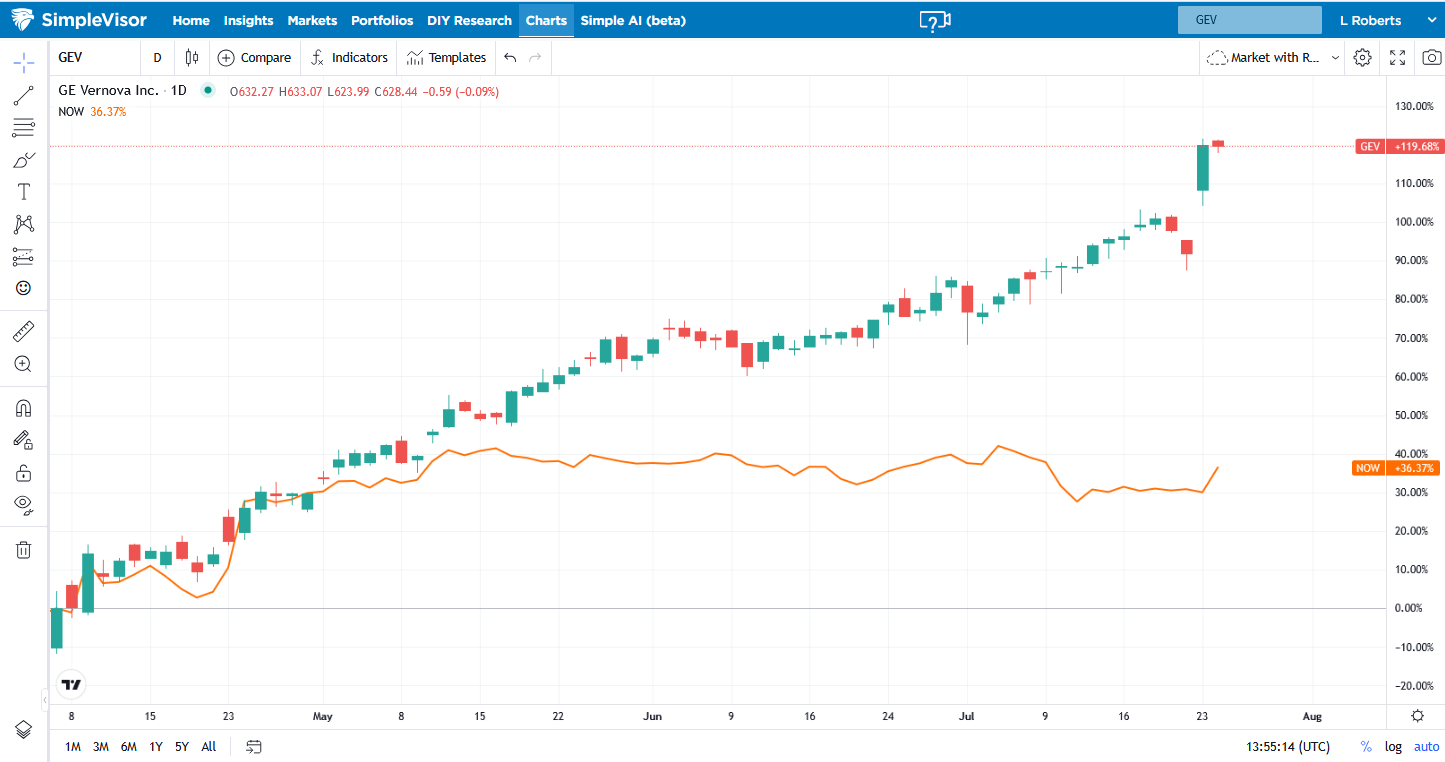Click the Compare symbol button
1445x762 pixels.
(x=255, y=58)
